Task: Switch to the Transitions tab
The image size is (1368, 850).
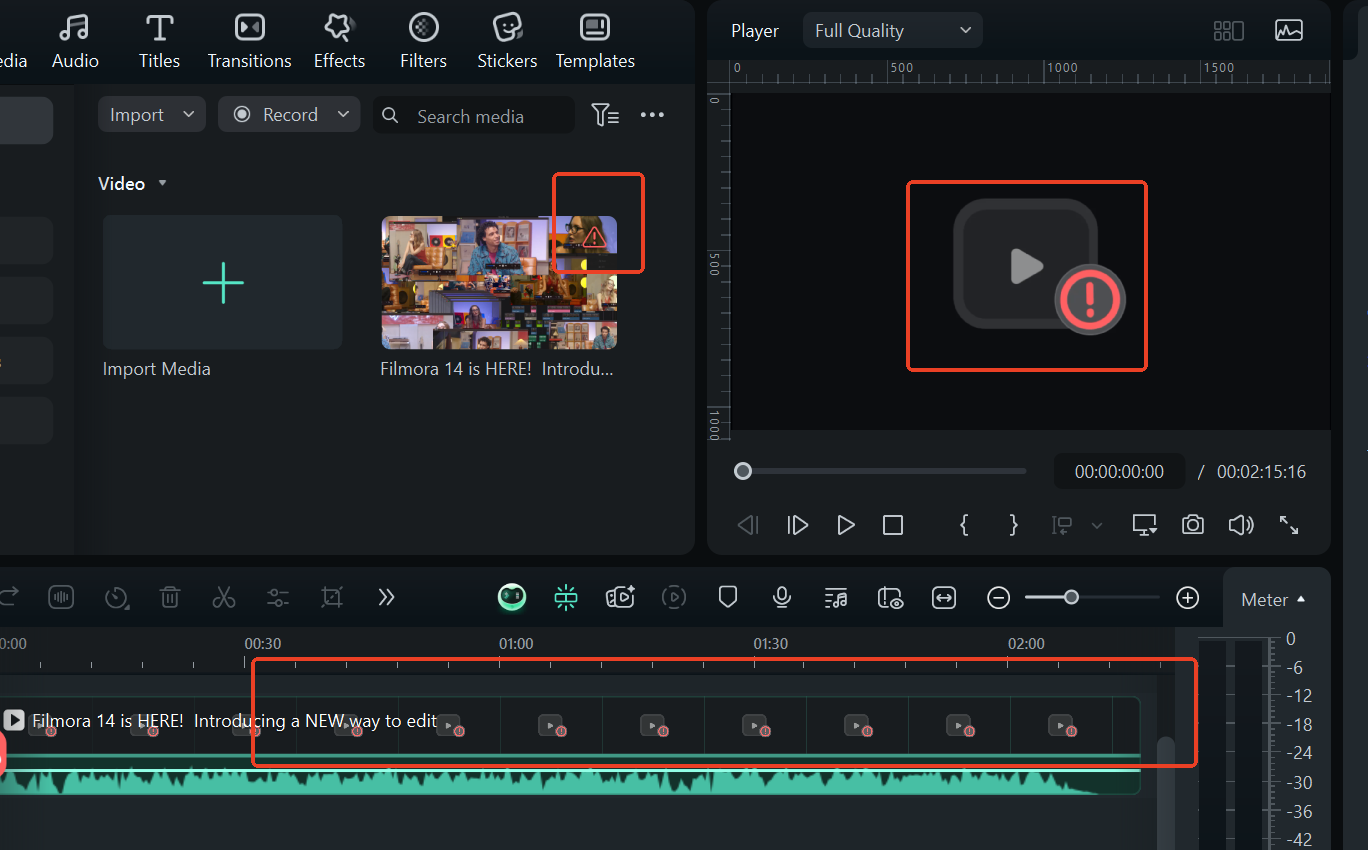Action: point(249,41)
